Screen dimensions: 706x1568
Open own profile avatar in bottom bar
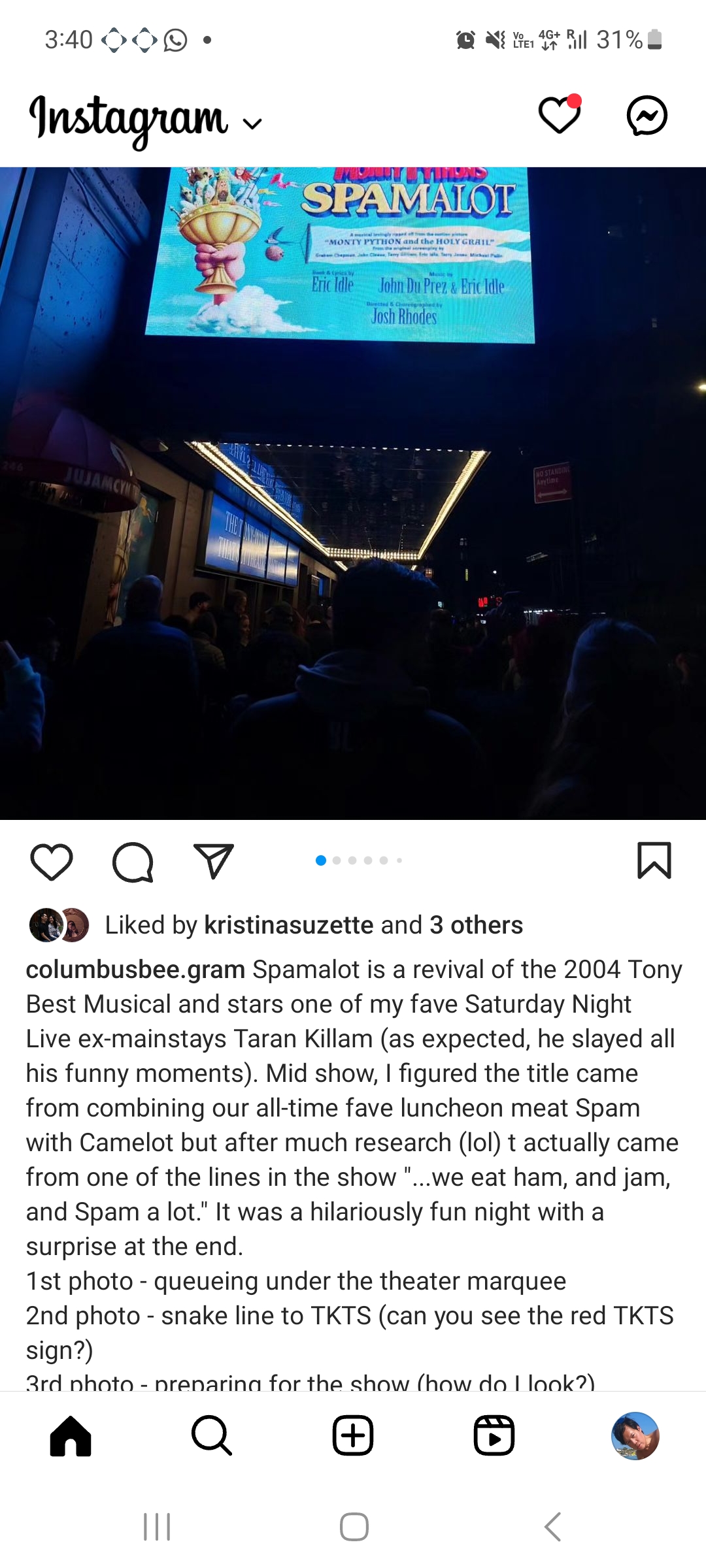635,1435
